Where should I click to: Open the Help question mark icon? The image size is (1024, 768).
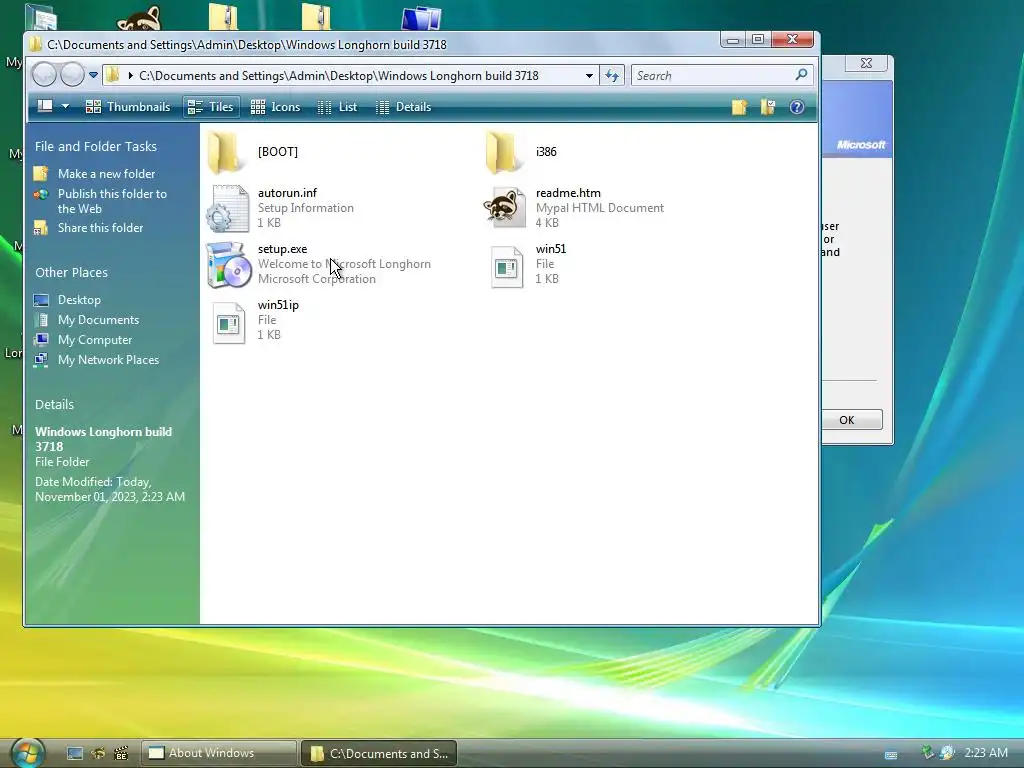(x=797, y=107)
